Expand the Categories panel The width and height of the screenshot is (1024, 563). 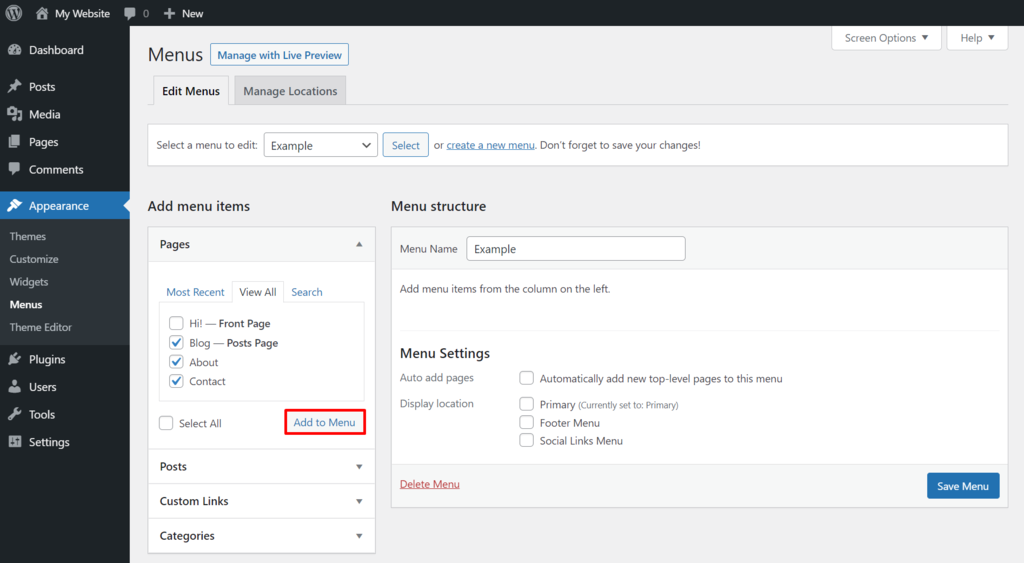(x=261, y=536)
